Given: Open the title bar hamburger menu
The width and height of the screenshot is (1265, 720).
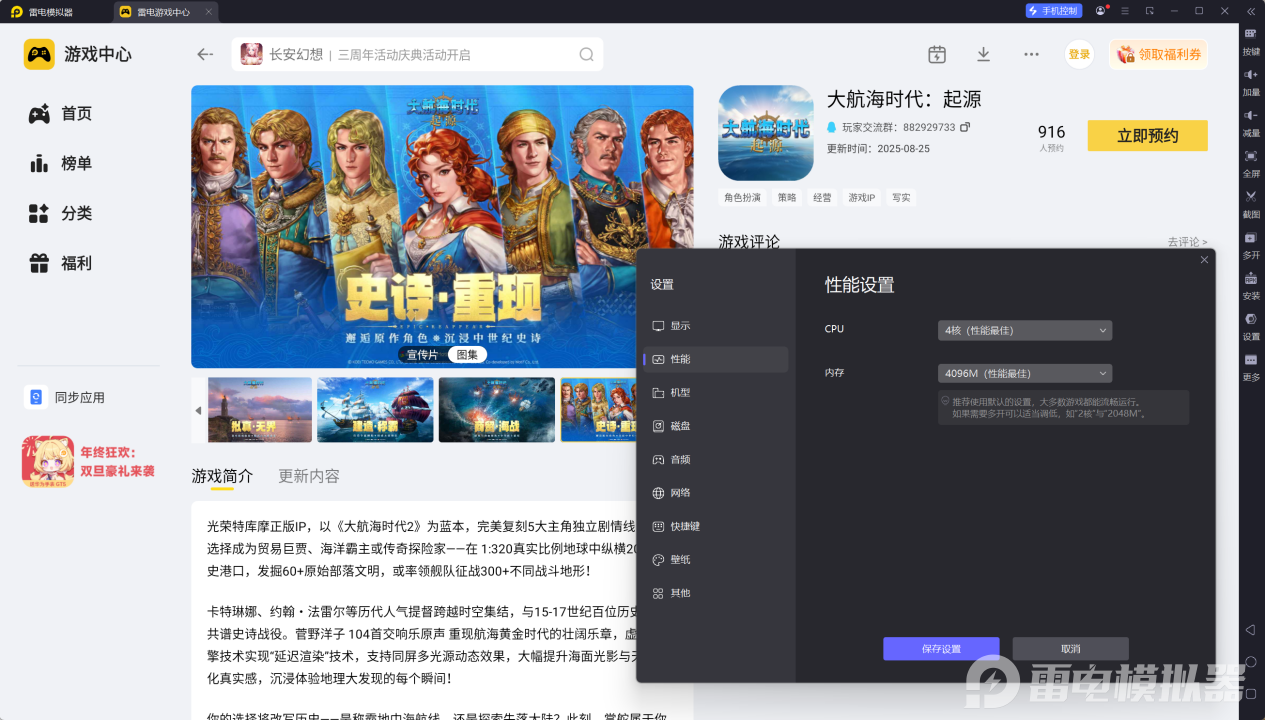Looking at the screenshot, I should pos(1125,11).
